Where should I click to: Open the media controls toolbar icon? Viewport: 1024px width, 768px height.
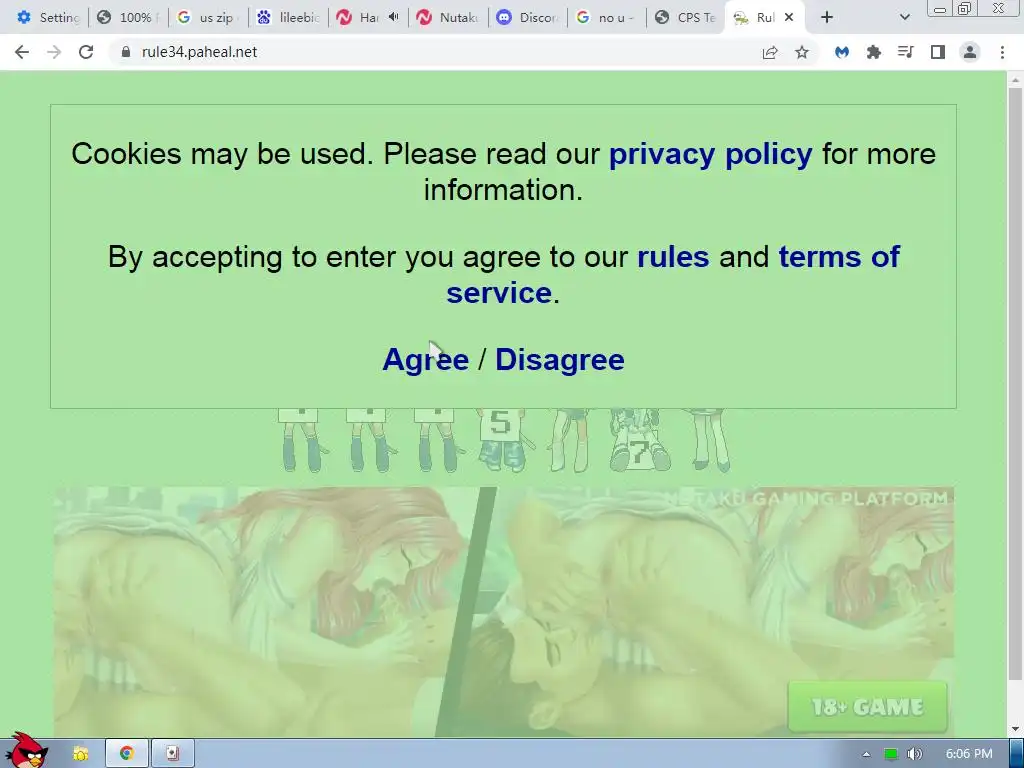click(x=906, y=52)
